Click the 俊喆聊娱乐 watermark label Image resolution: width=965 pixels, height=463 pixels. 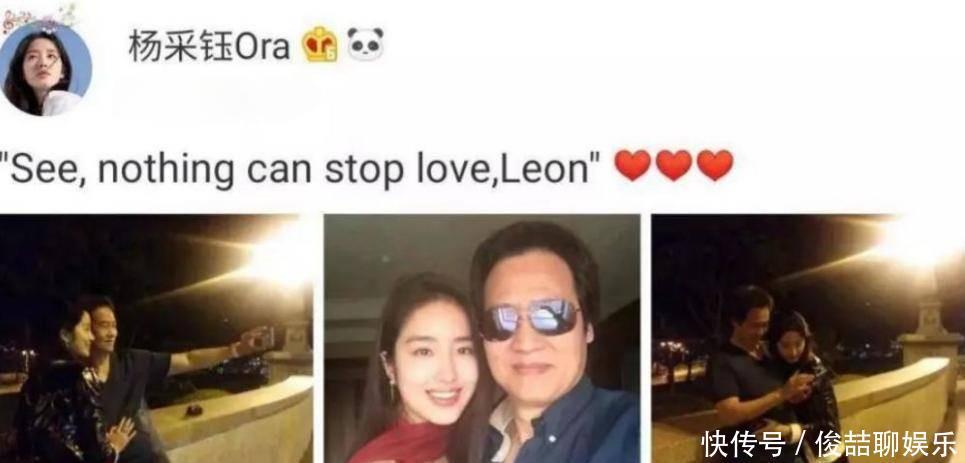[x=886, y=445]
